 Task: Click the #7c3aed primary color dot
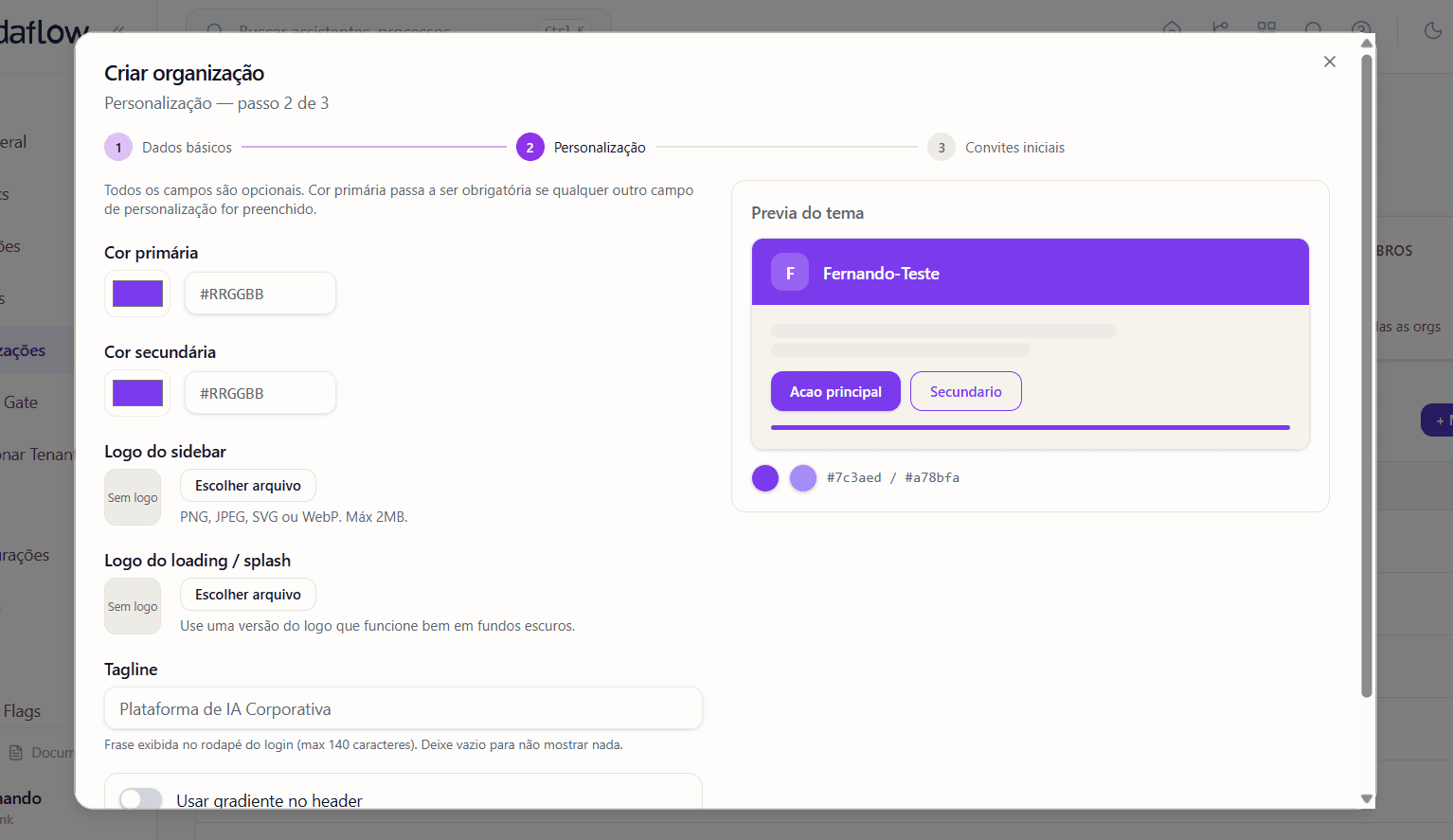(x=765, y=478)
